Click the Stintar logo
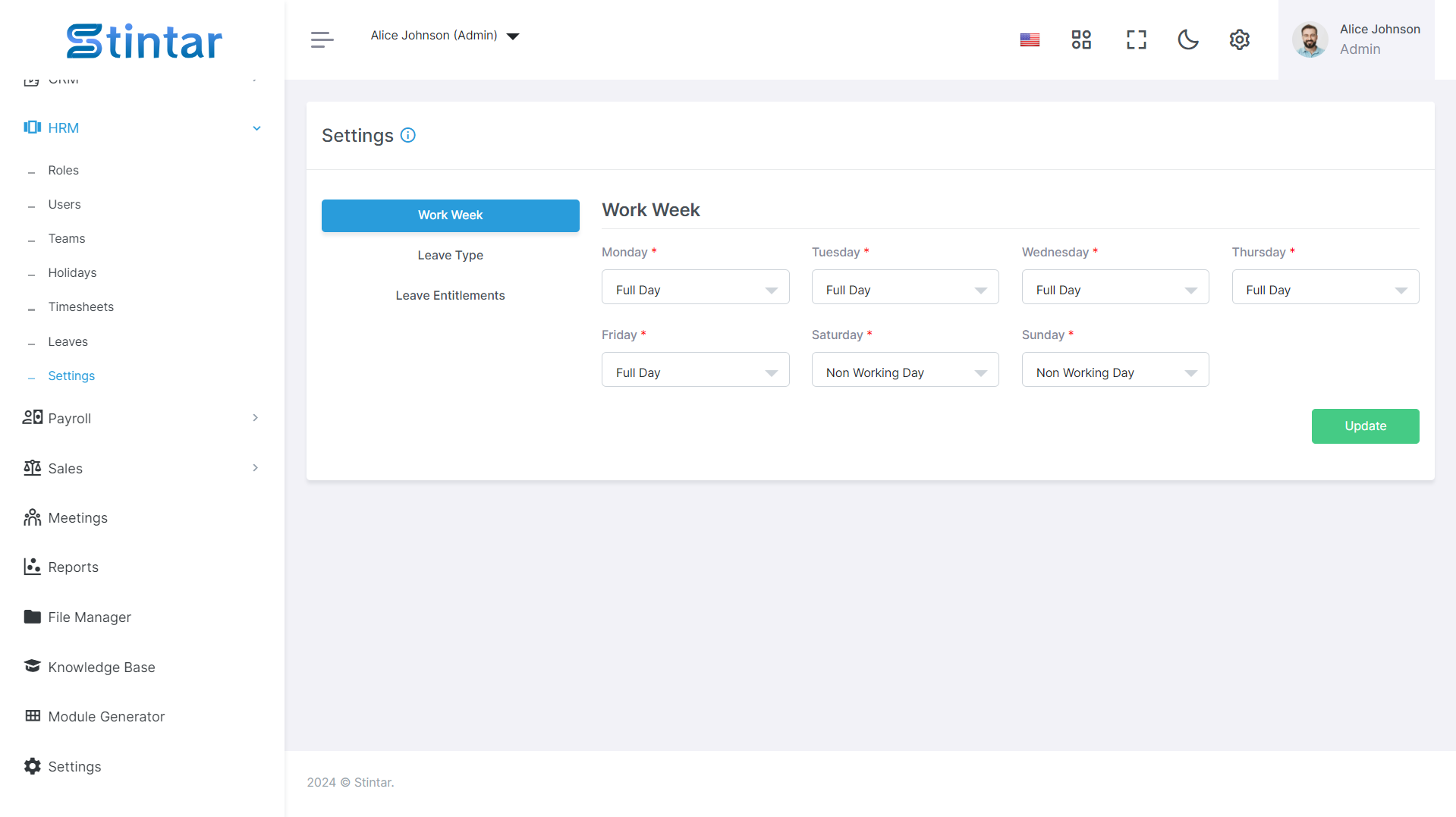 [144, 41]
